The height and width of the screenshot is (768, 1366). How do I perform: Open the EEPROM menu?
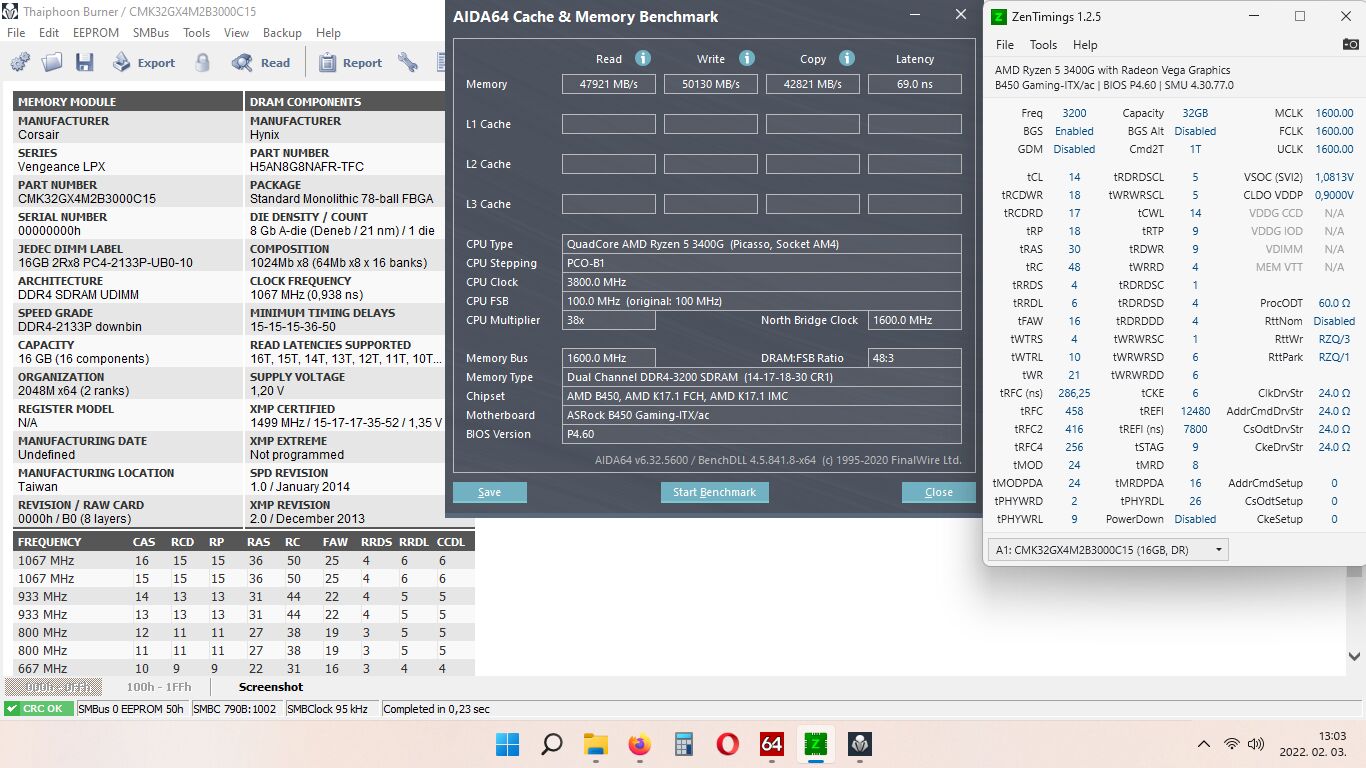coord(96,32)
